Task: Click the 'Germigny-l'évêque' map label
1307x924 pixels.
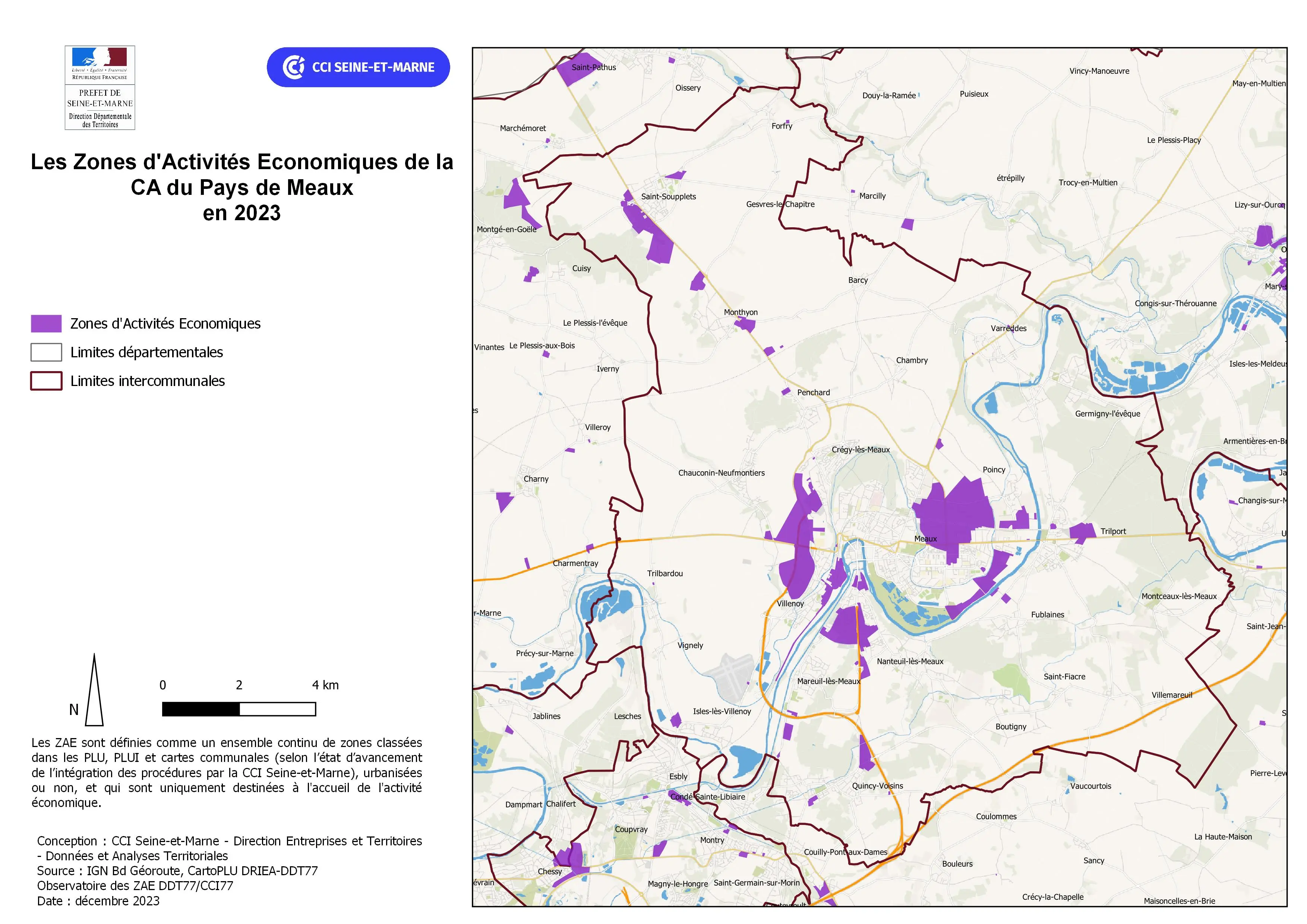Action: pos(1107,414)
